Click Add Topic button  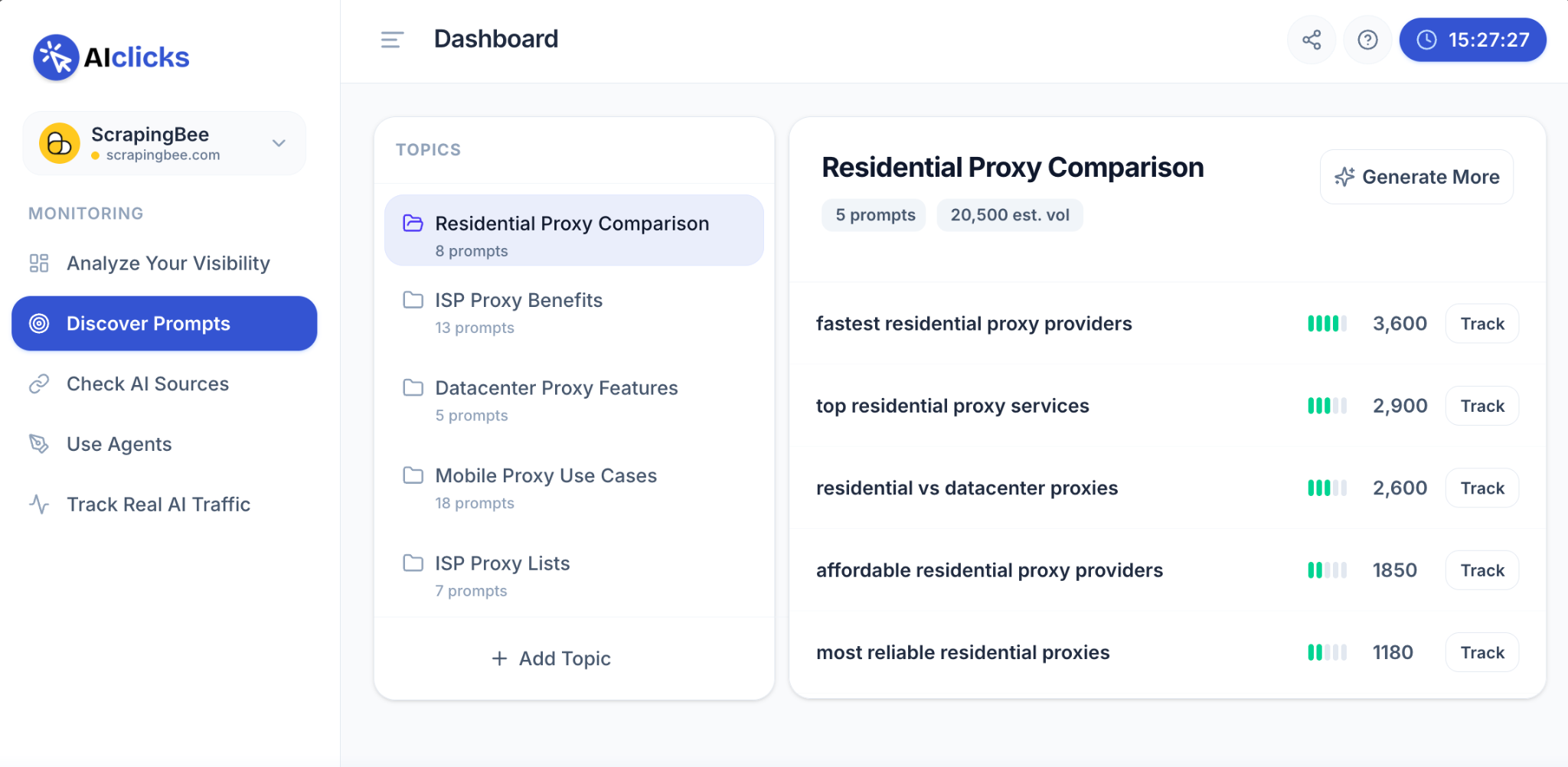tap(551, 658)
